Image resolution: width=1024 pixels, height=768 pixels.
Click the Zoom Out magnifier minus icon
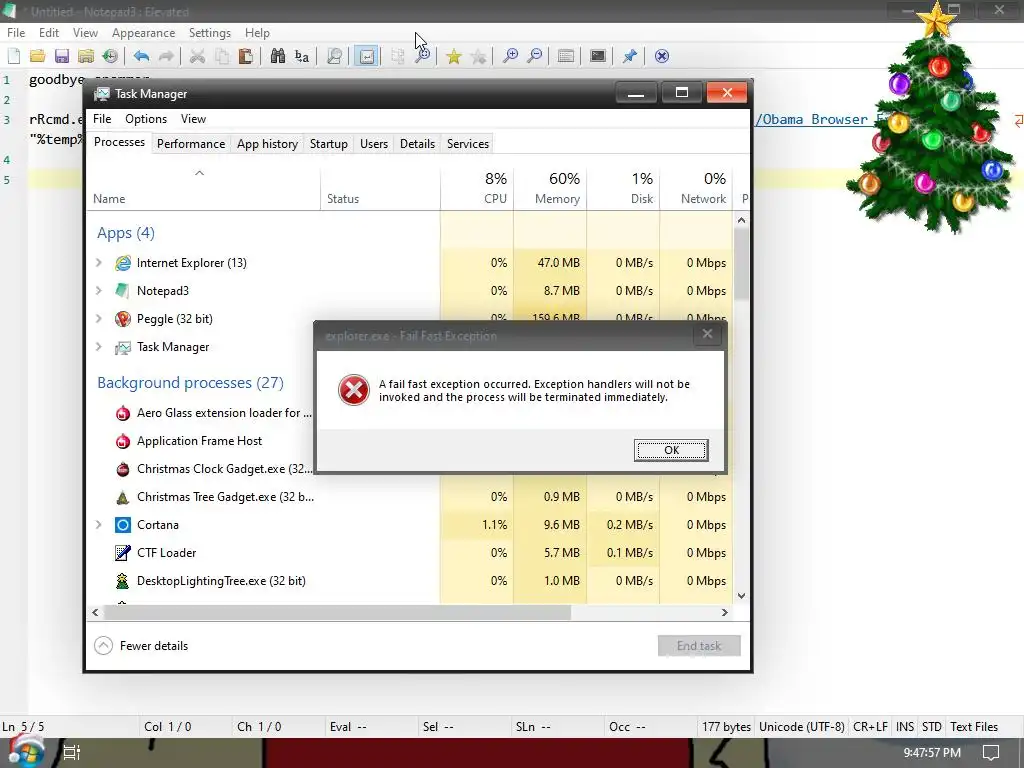(534, 56)
